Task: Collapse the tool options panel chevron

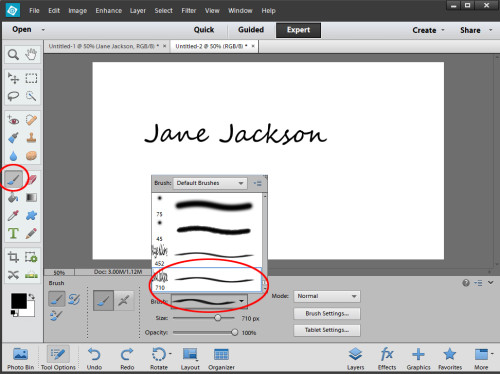Action: tap(490, 283)
